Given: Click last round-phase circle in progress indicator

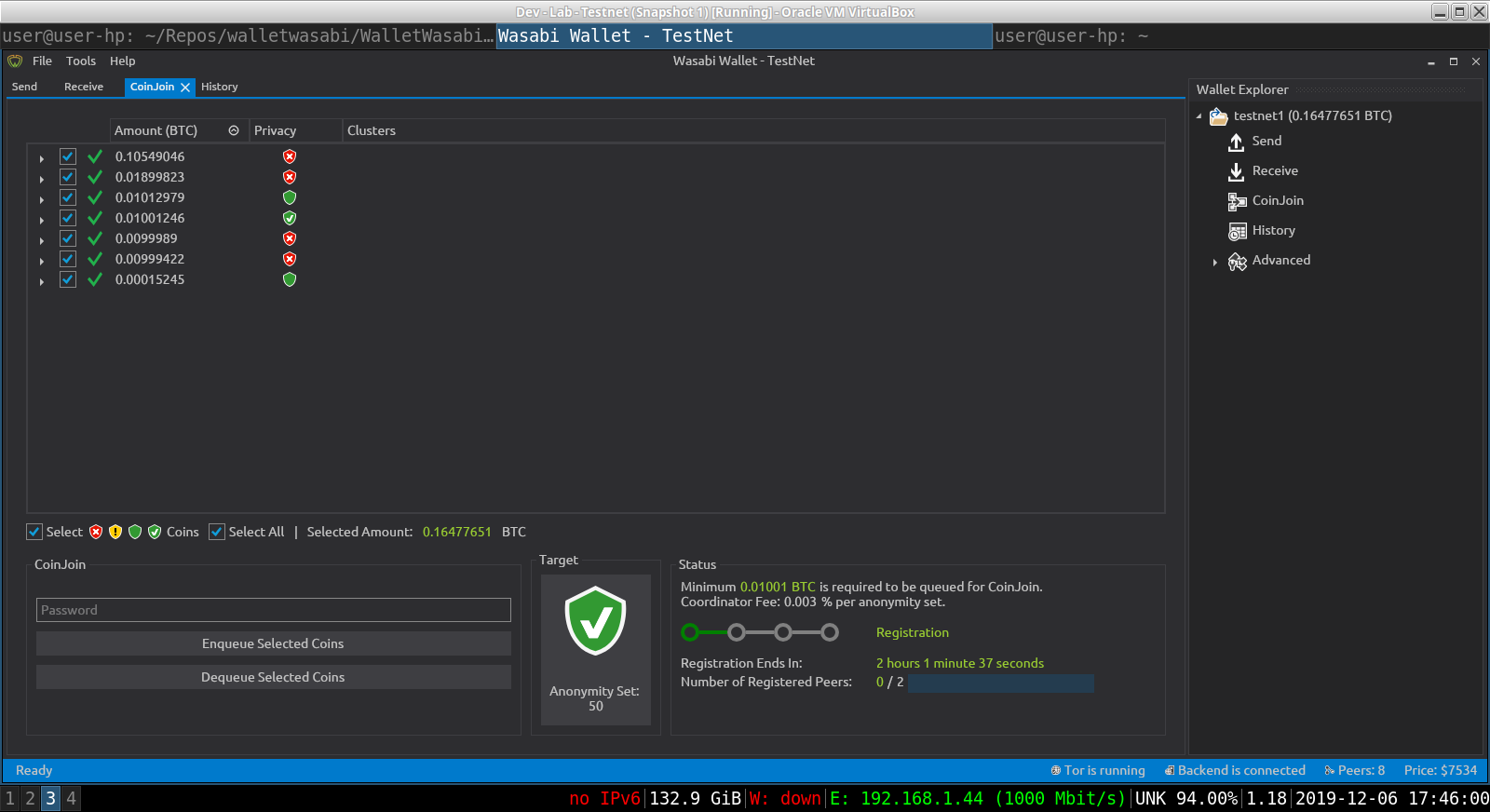Looking at the screenshot, I should [830, 633].
